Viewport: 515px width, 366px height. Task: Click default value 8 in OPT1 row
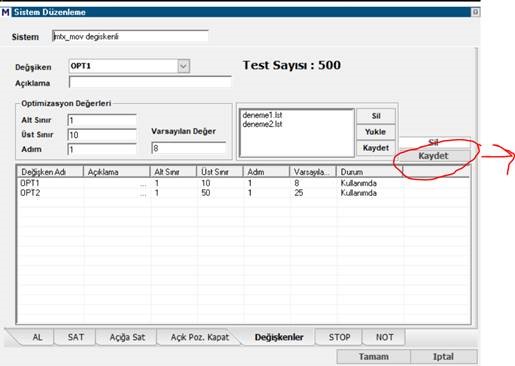297,183
